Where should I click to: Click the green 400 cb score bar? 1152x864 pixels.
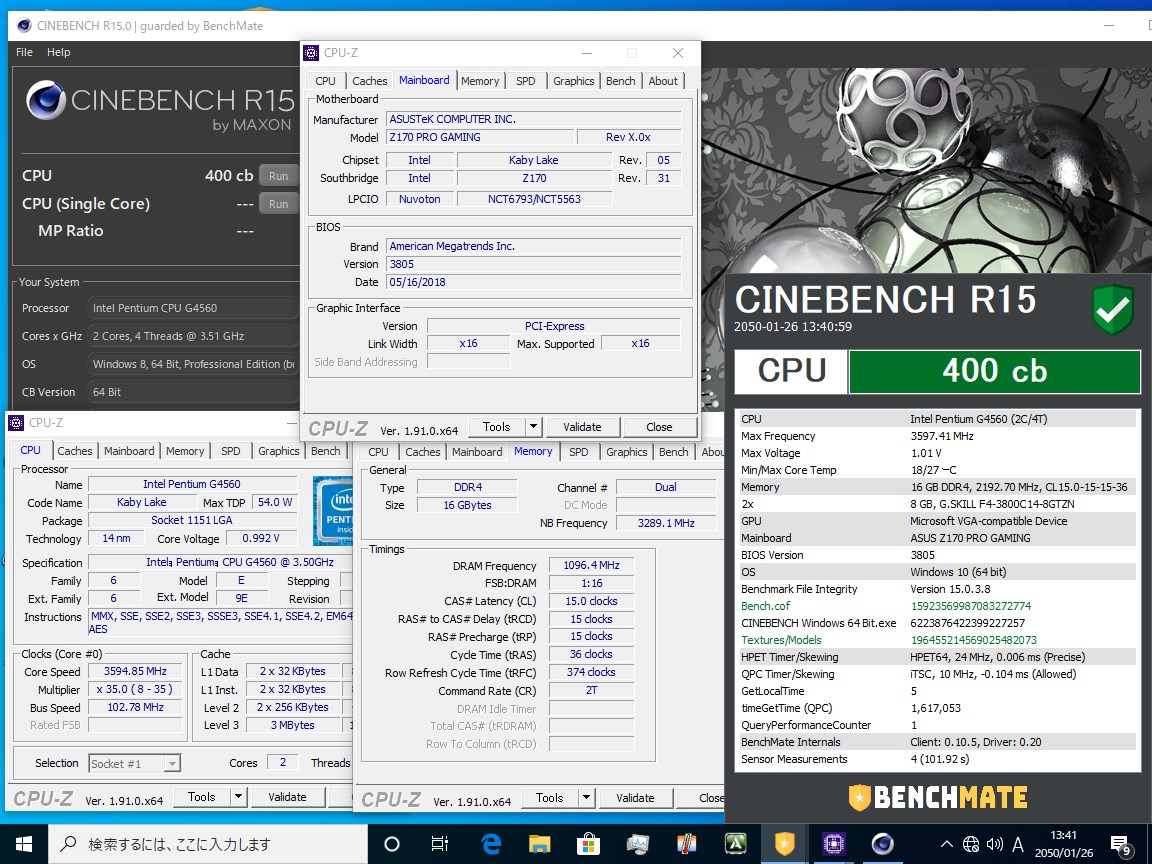[x=995, y=371]
